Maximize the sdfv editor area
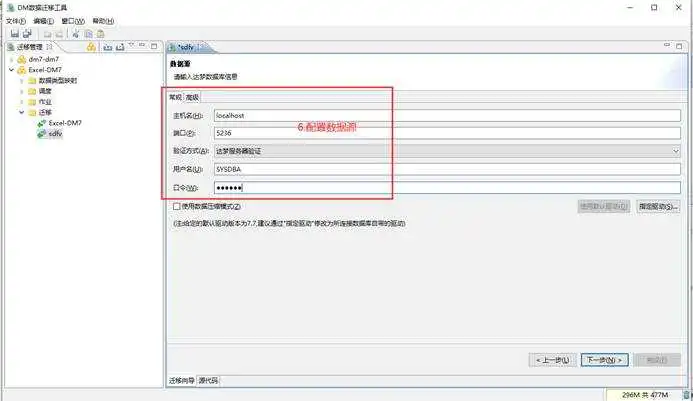The height and width of the screenshot is (401, 693). (x=679, y=46)
